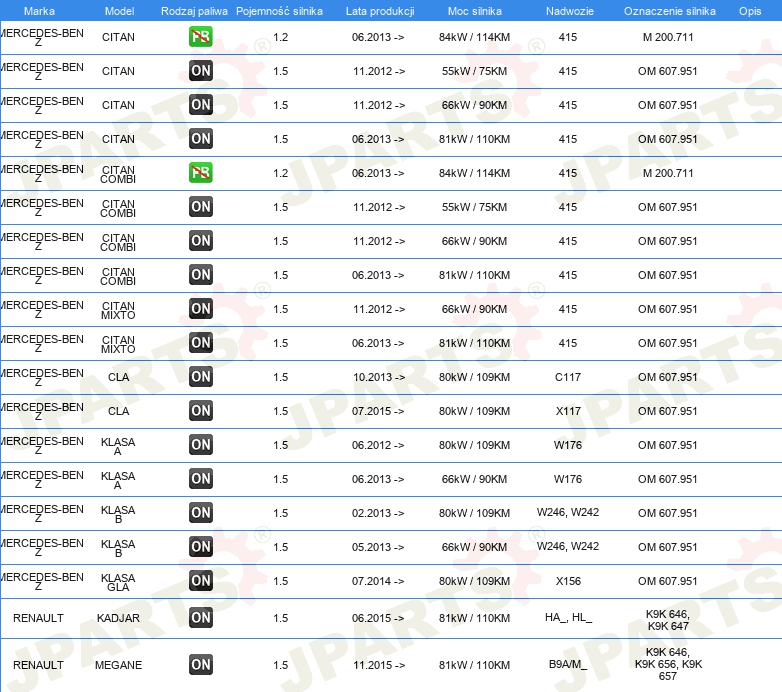Image resolution: width=782 pixels, height=692 pixels.
Task: Click the Pojemność silnika column header
Action: [x=279, y=11]
